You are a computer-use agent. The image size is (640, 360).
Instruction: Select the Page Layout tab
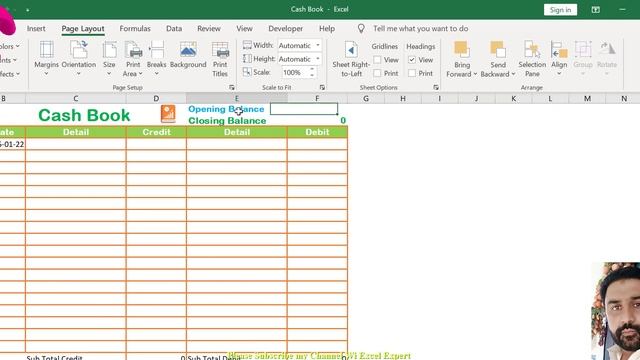pyautogui.click(x=83, y=29)
